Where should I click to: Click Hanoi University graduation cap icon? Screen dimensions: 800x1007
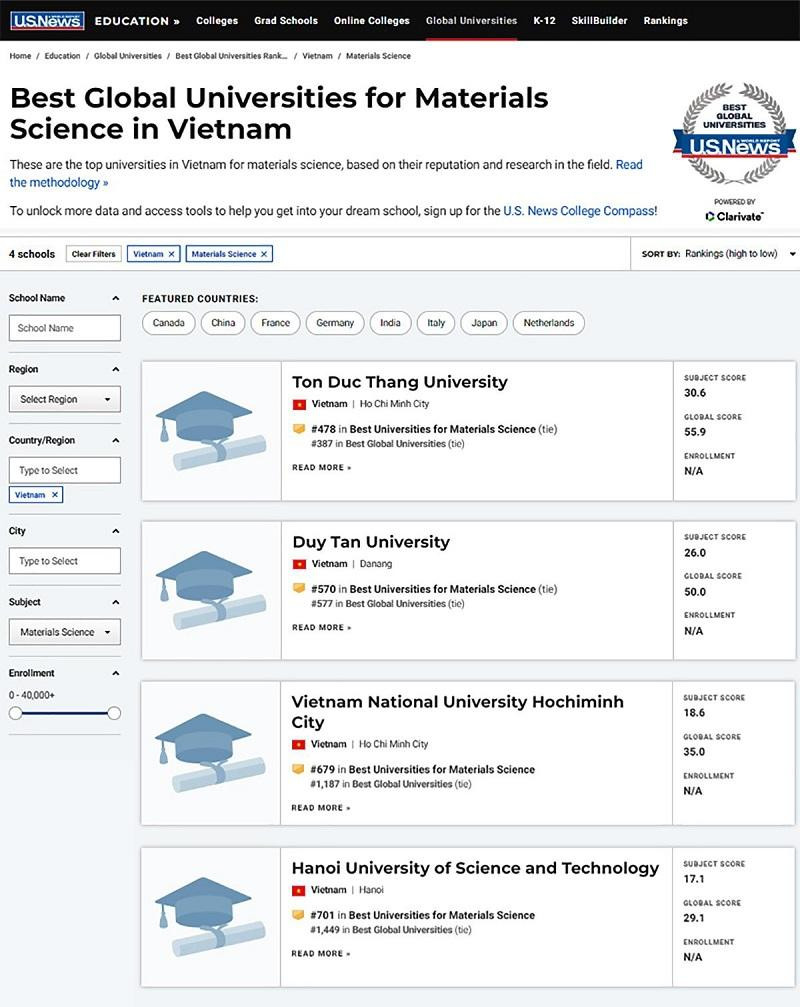pyautogui.click(x=204, y=917)
